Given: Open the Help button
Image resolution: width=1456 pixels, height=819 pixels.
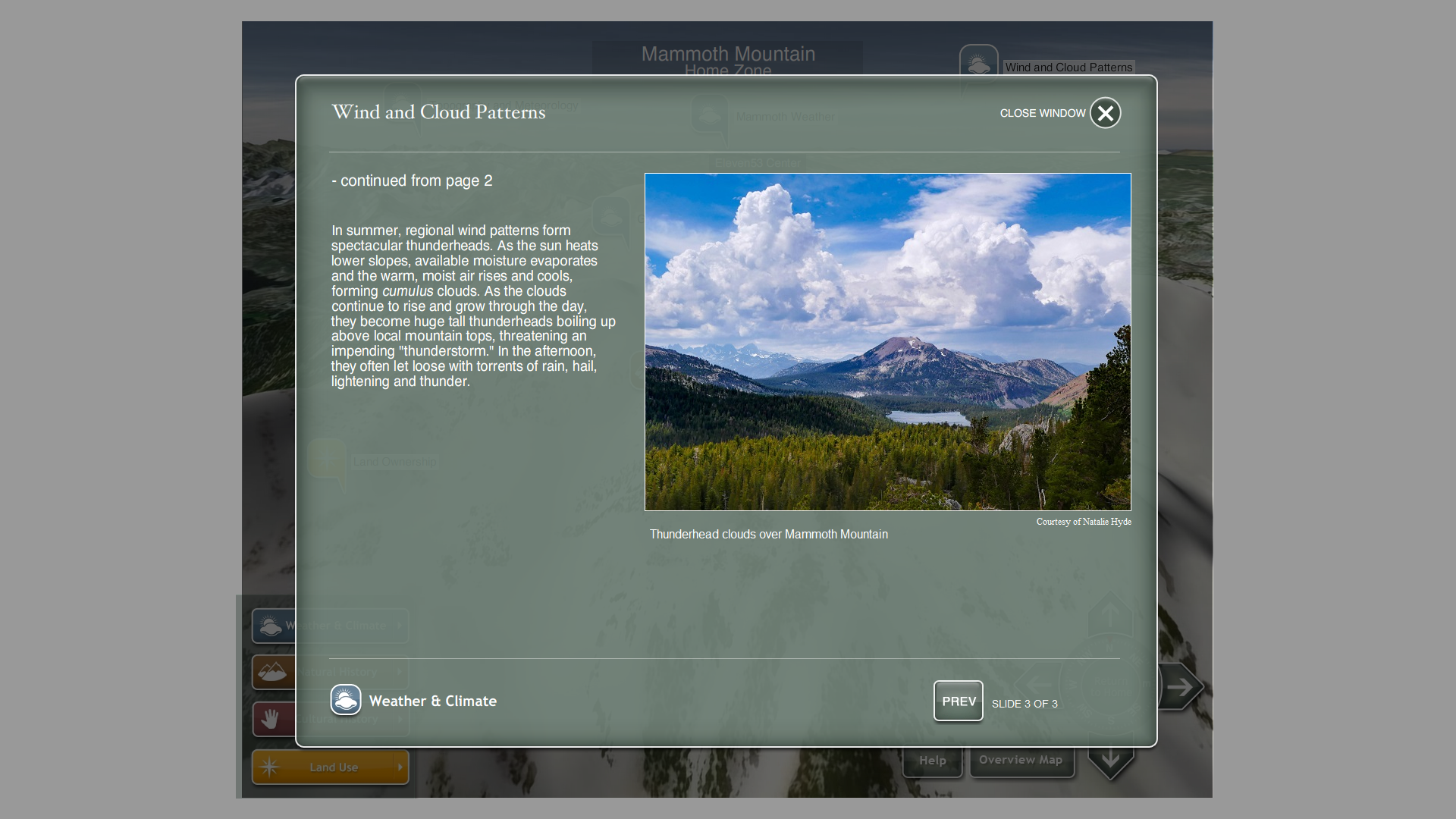Looking at the screenshot, I should point(932,761).
